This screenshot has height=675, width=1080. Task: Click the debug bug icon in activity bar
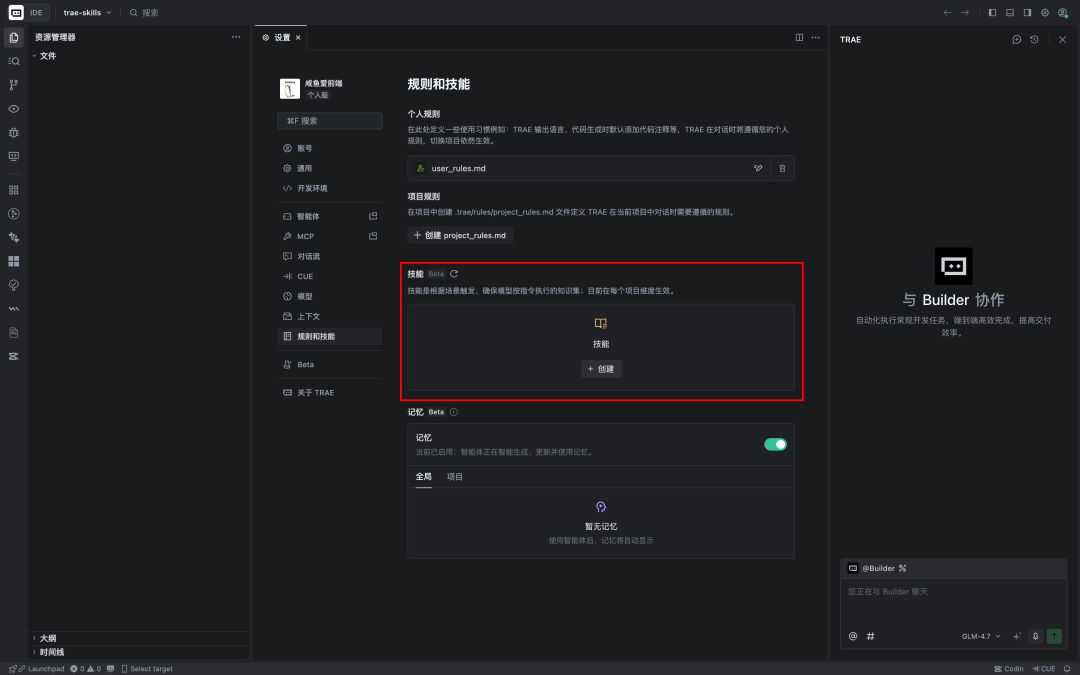click(13, 133)
